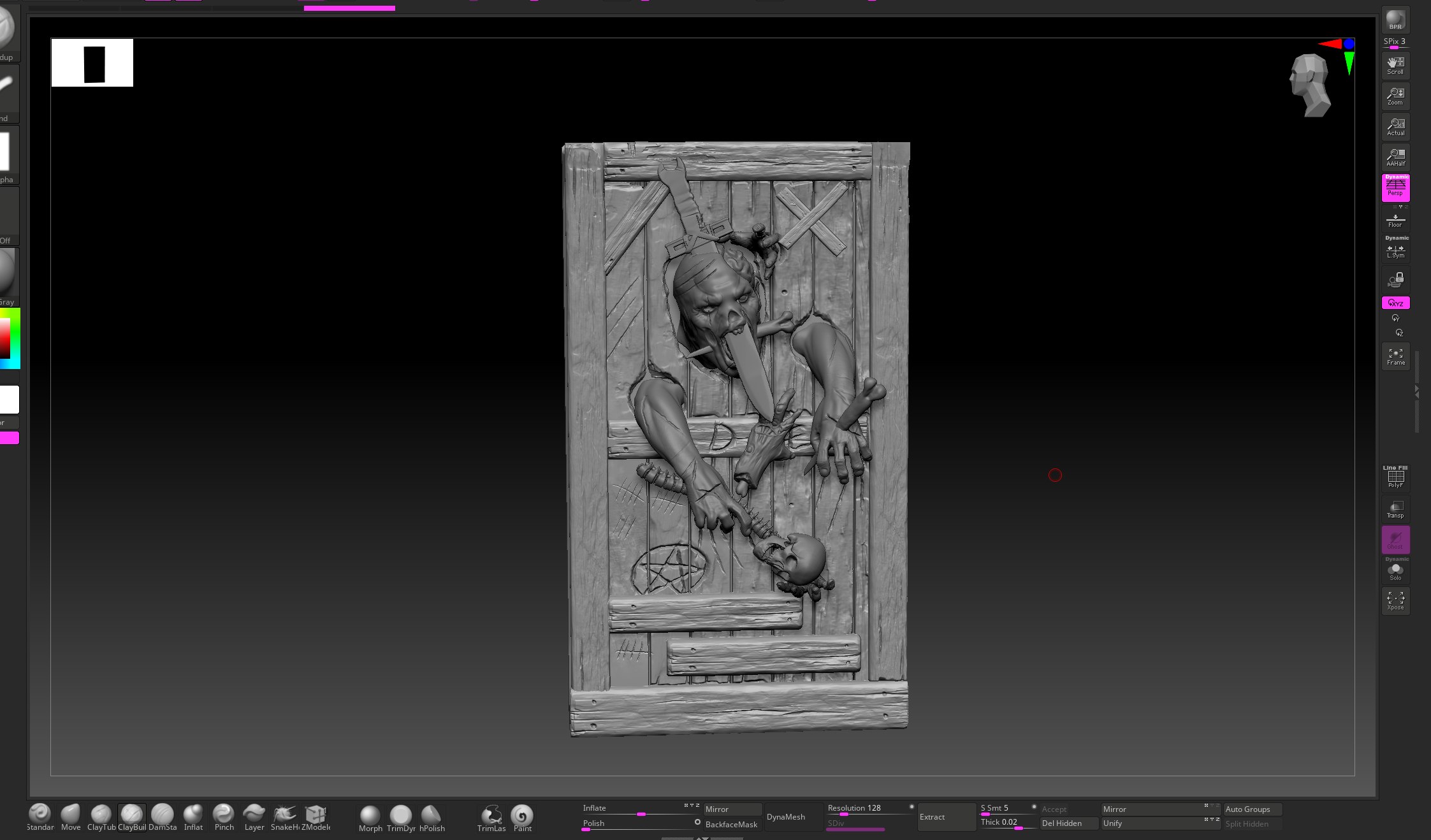The image size is (1431, 840).
Task: Click the Resolution 128 slider
Action: (870, 809)
